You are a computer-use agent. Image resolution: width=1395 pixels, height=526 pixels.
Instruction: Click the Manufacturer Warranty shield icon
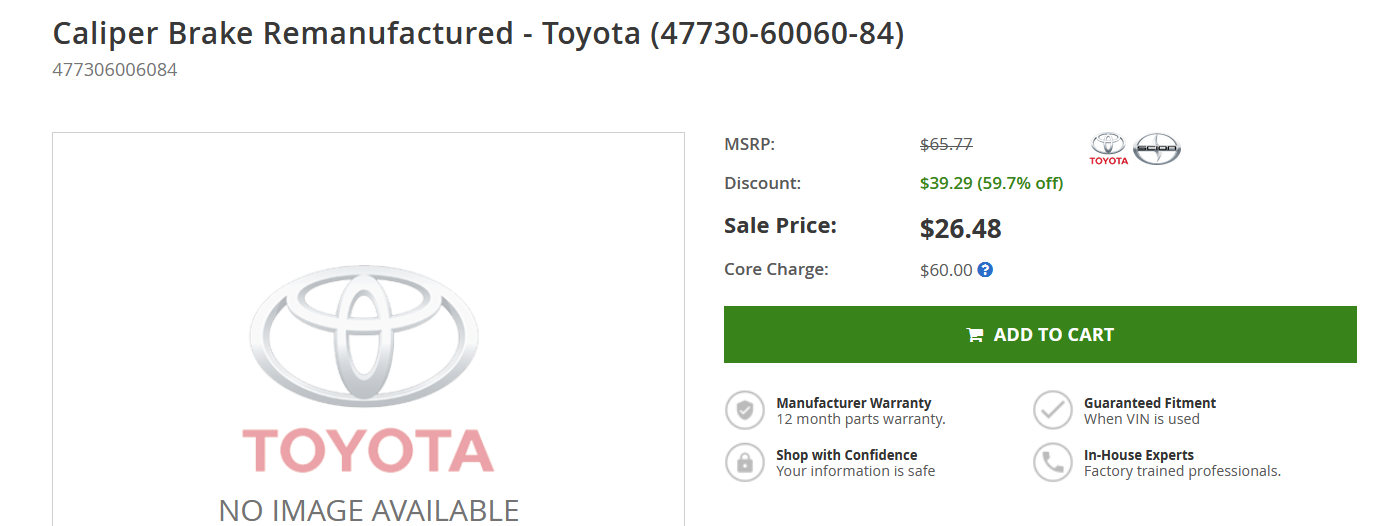click(x=744, y=410)
